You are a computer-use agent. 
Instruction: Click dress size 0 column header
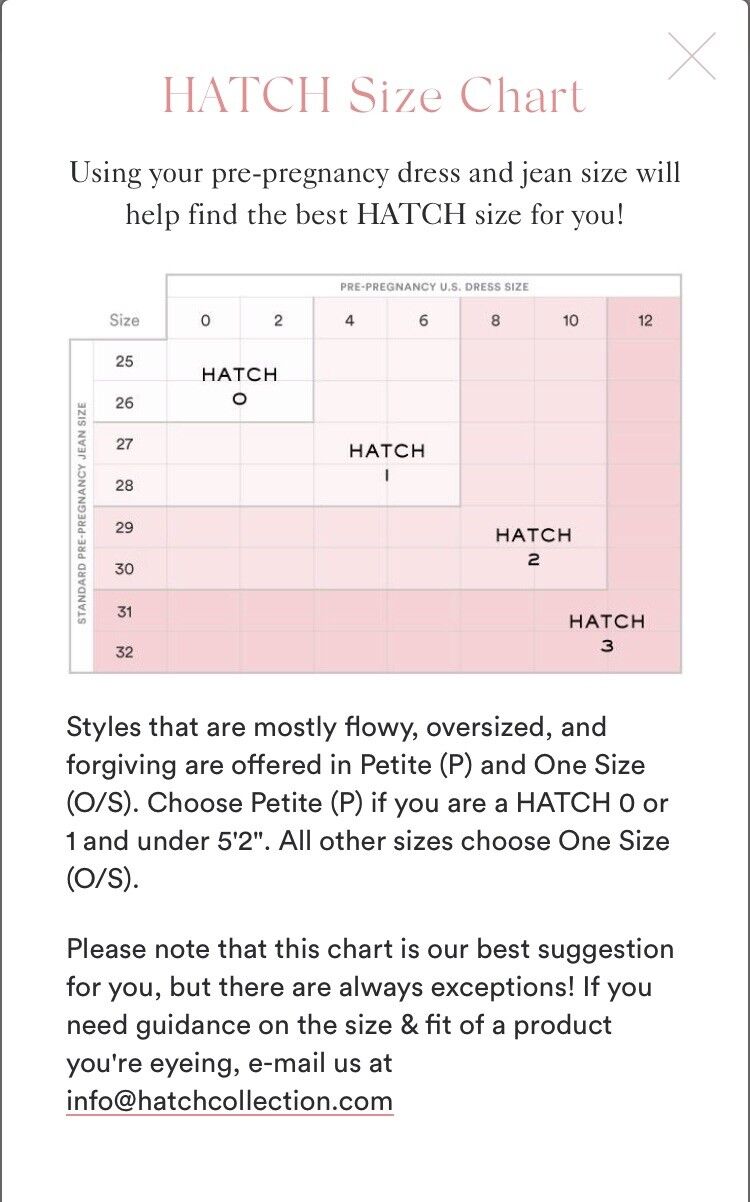coord(205,321)
